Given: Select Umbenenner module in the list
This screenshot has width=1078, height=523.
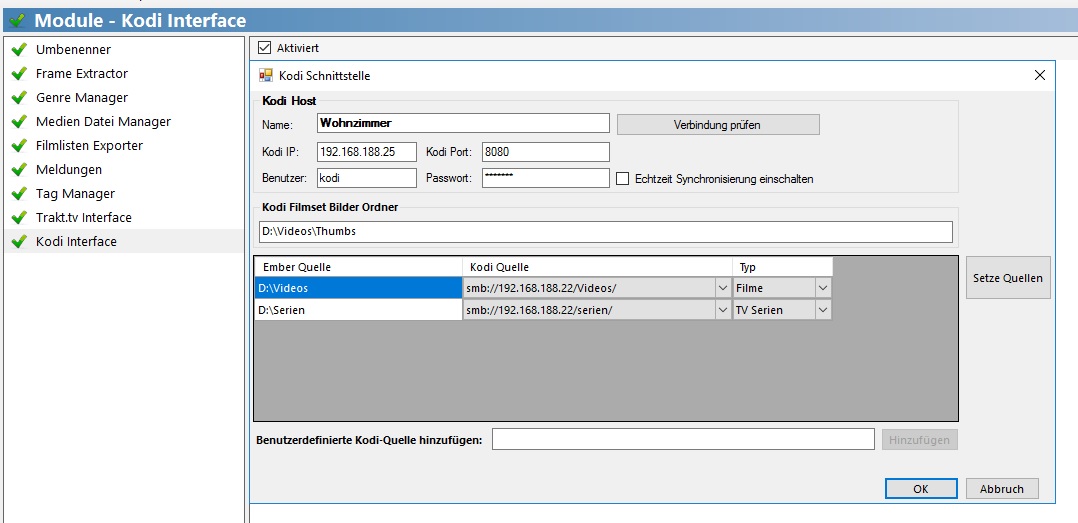Looking at the screenshot, I should 124,49.
